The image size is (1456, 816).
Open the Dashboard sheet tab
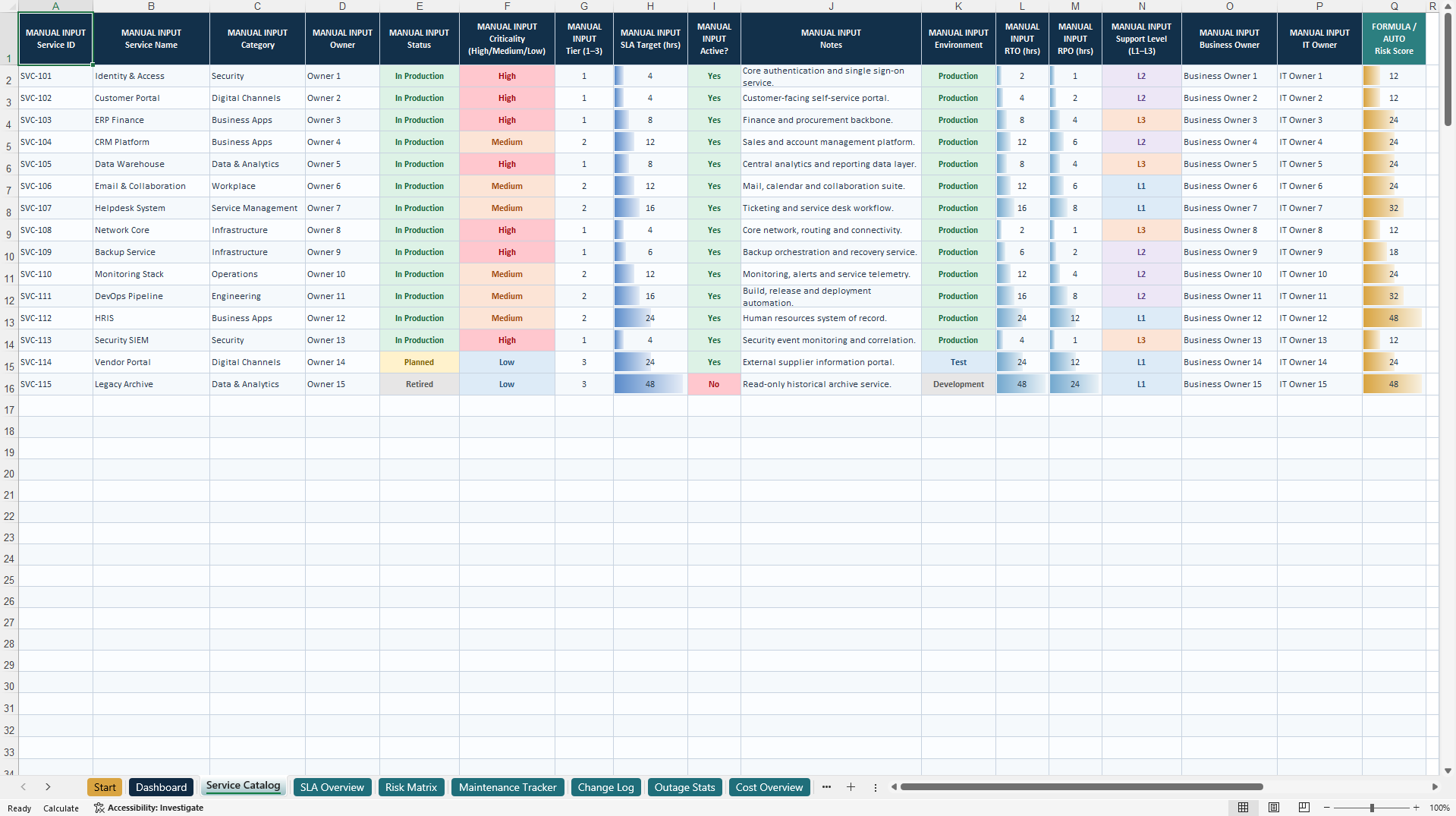(x=161, y=787)
